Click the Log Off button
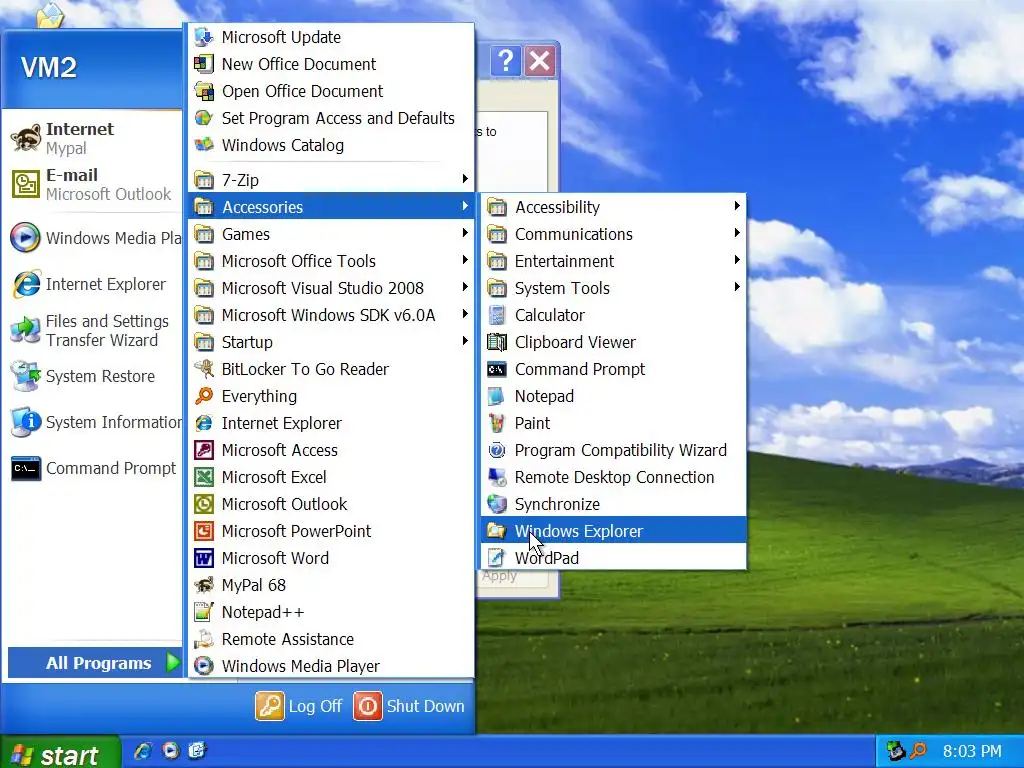Screen dimensions: 1024x768 [299, 706]
